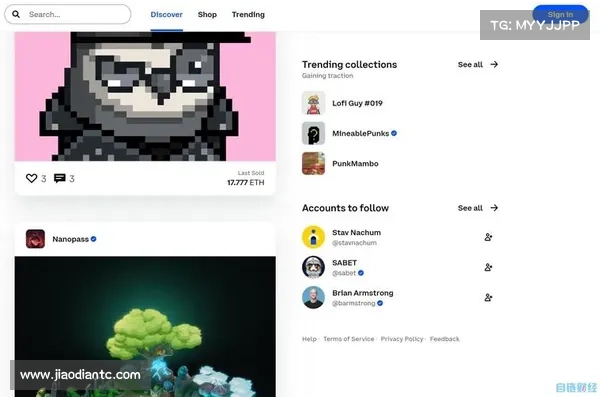This screenshot has height=400, width=600.
Task: Like the pixel owl NFT post
Action: pyautogui.click(x=31, y=178)
